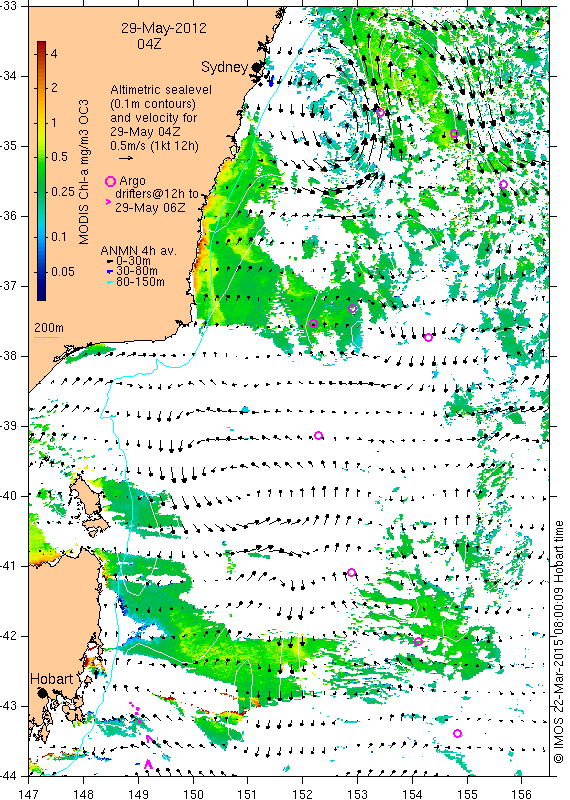The height and width of the screenshot is (800, 570).
Task: Click the MODIS chlorophyll colour bar
Action: tap(42, 170)
